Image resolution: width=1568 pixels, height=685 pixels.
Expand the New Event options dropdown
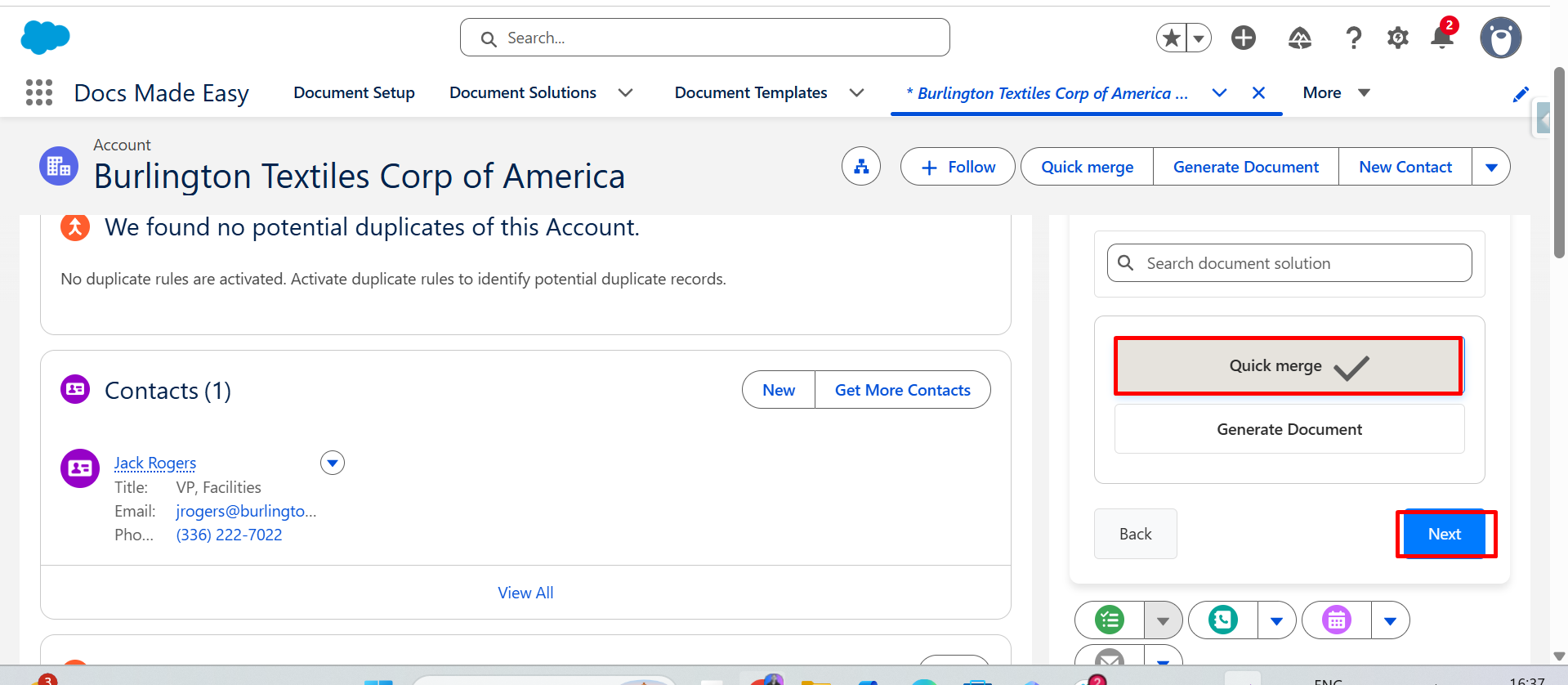(1391, 621)
